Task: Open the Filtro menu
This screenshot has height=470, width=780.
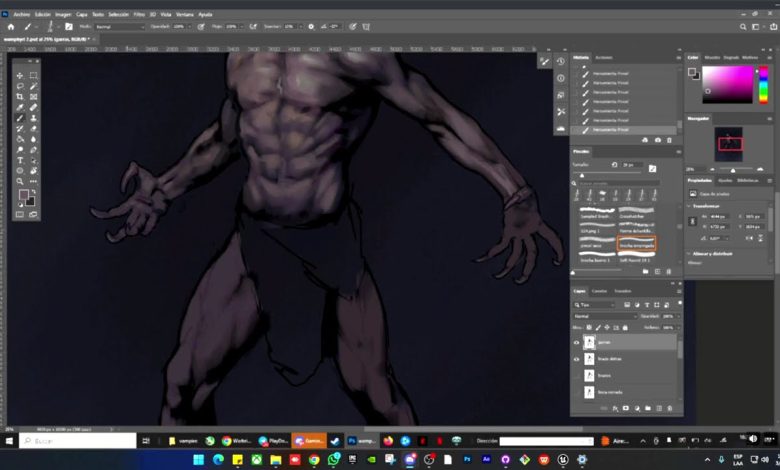Action: pyautogui.click(x=140, y=15)
